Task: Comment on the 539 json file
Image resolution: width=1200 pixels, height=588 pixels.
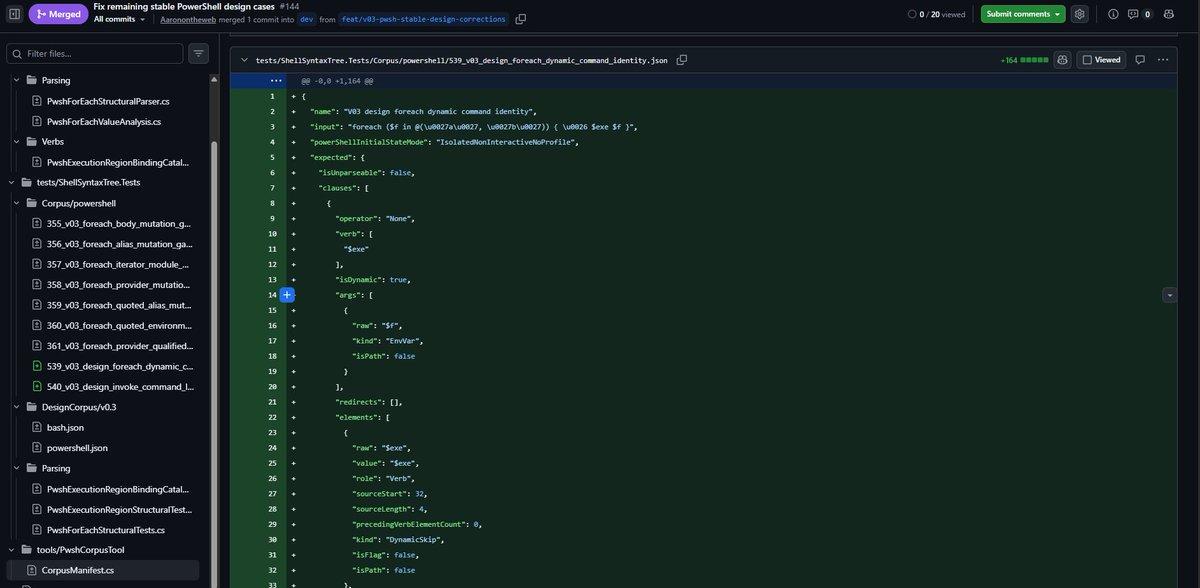Action: (1140, 60)
